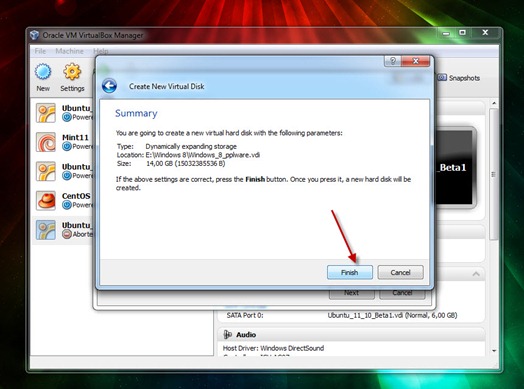
Task: Close the VirtualBox Manager window
Action: pos(485,33)
